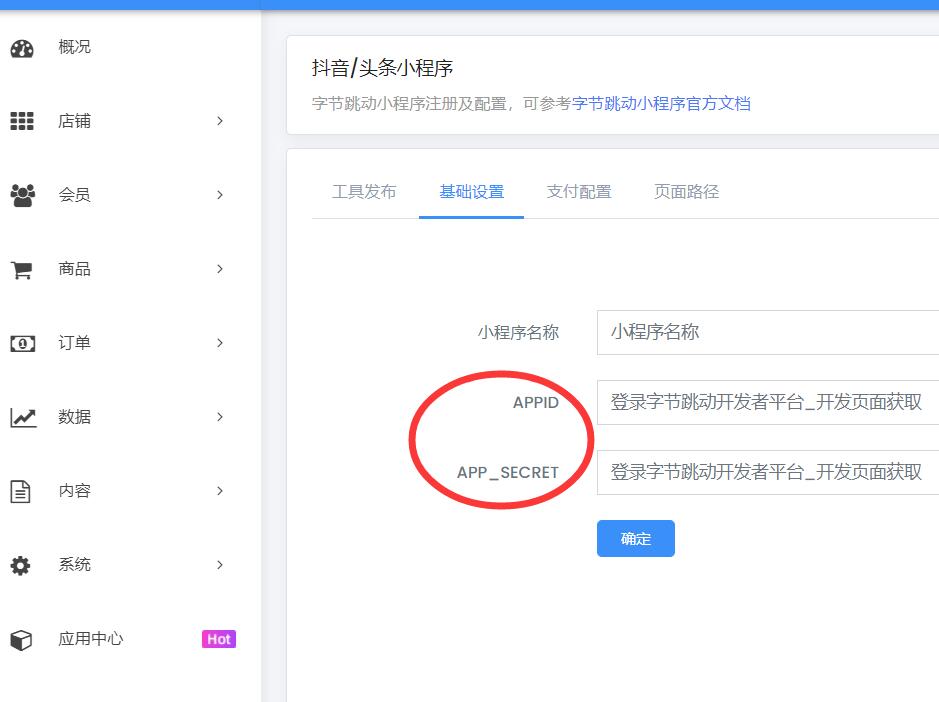Click the 系统 sidebar label

[x=74, y=565]
